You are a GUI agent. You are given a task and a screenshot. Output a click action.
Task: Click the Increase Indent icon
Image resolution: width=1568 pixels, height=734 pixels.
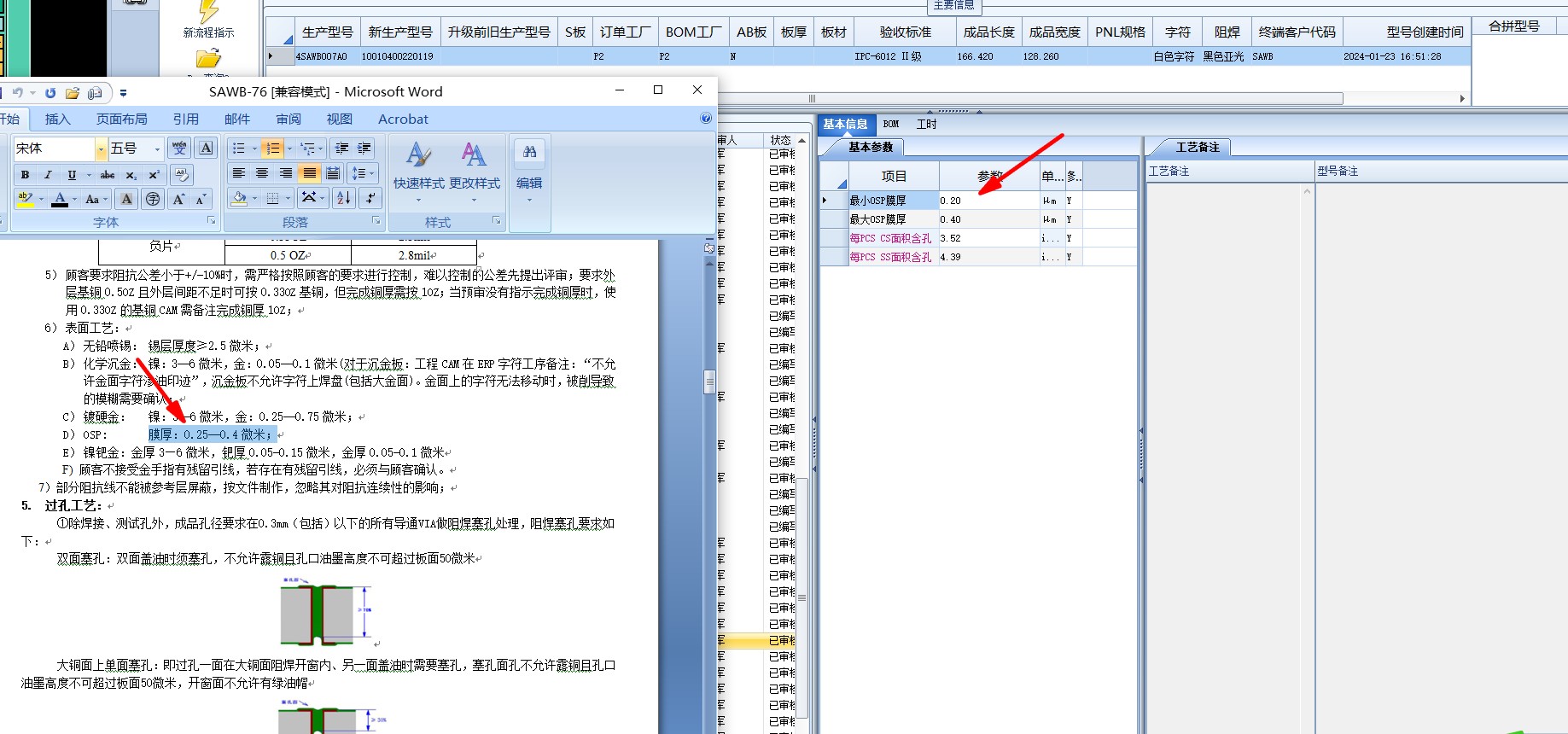(x=365, y=149)
